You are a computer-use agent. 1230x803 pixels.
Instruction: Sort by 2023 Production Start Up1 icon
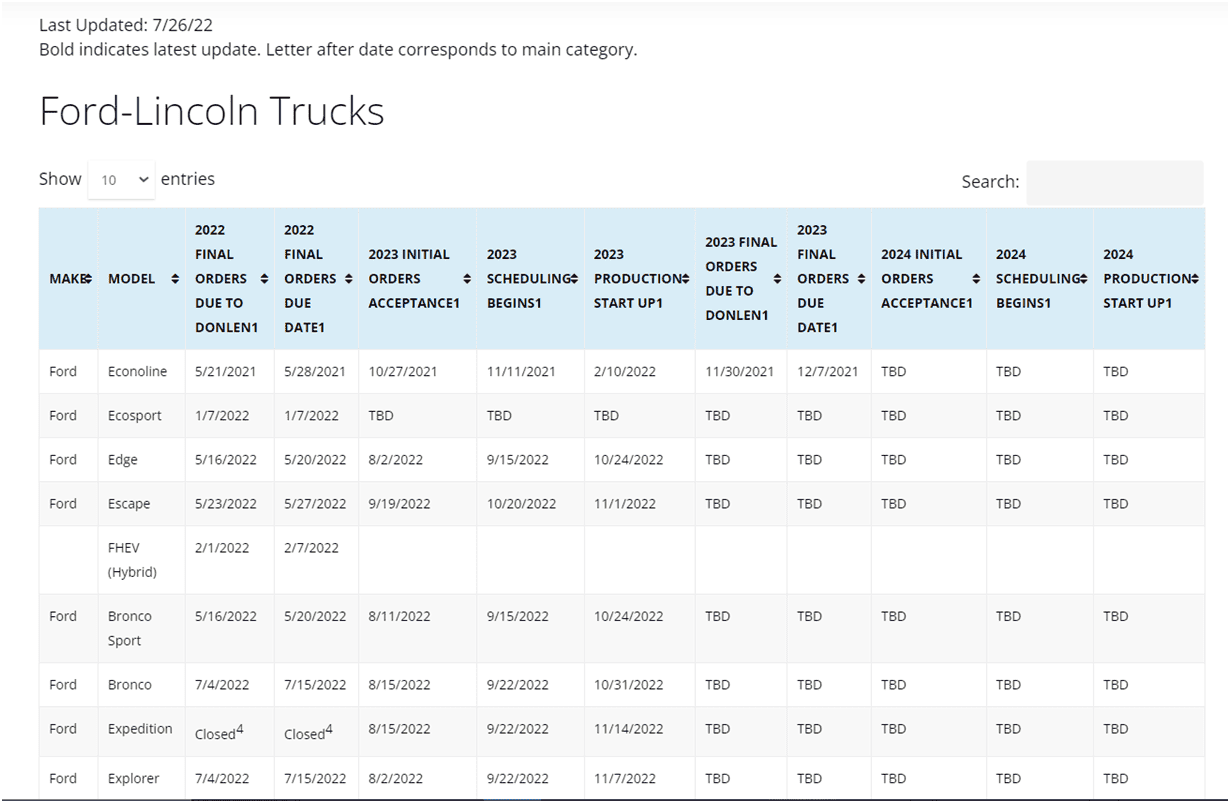pos(685,279)
